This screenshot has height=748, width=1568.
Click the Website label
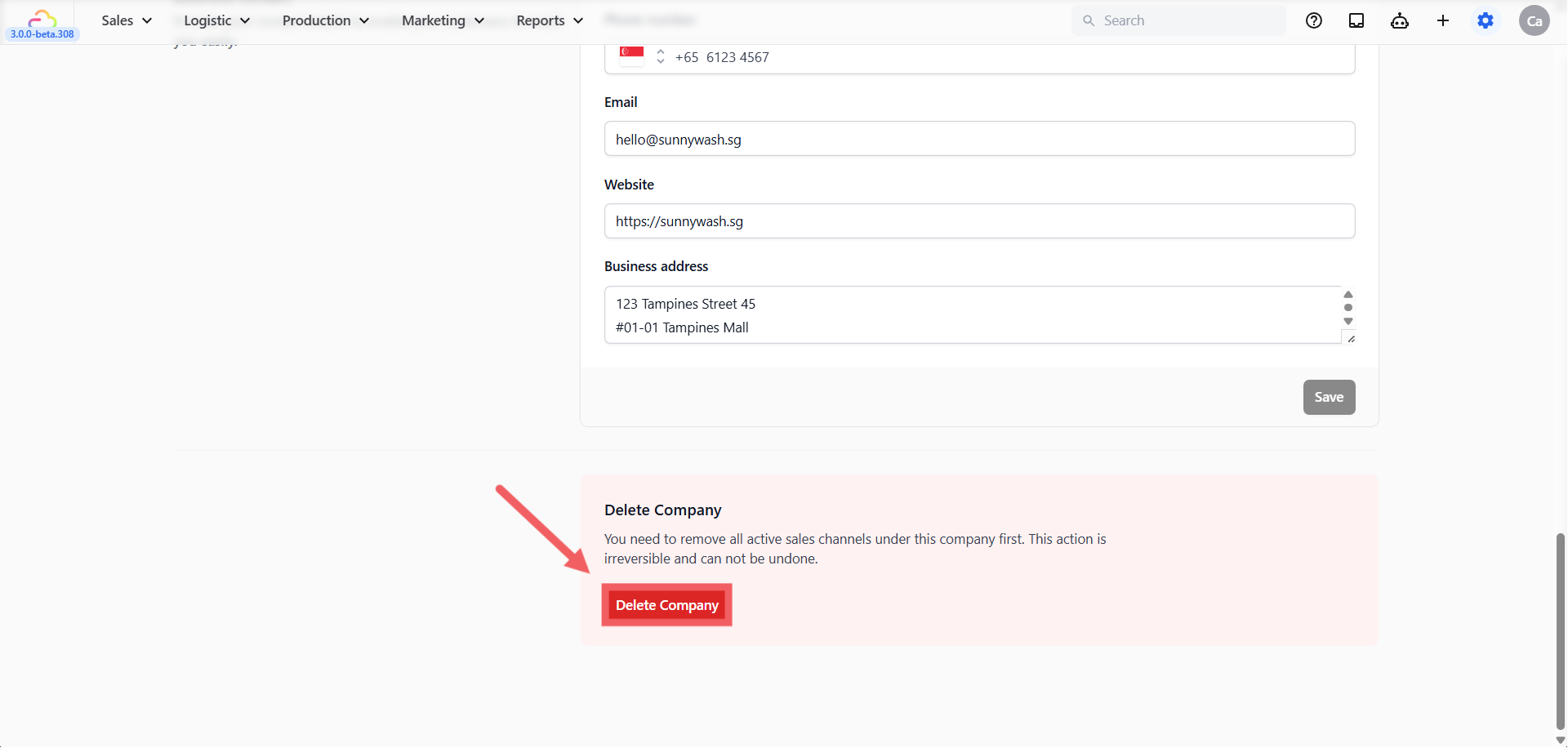(x=629, y=185)
